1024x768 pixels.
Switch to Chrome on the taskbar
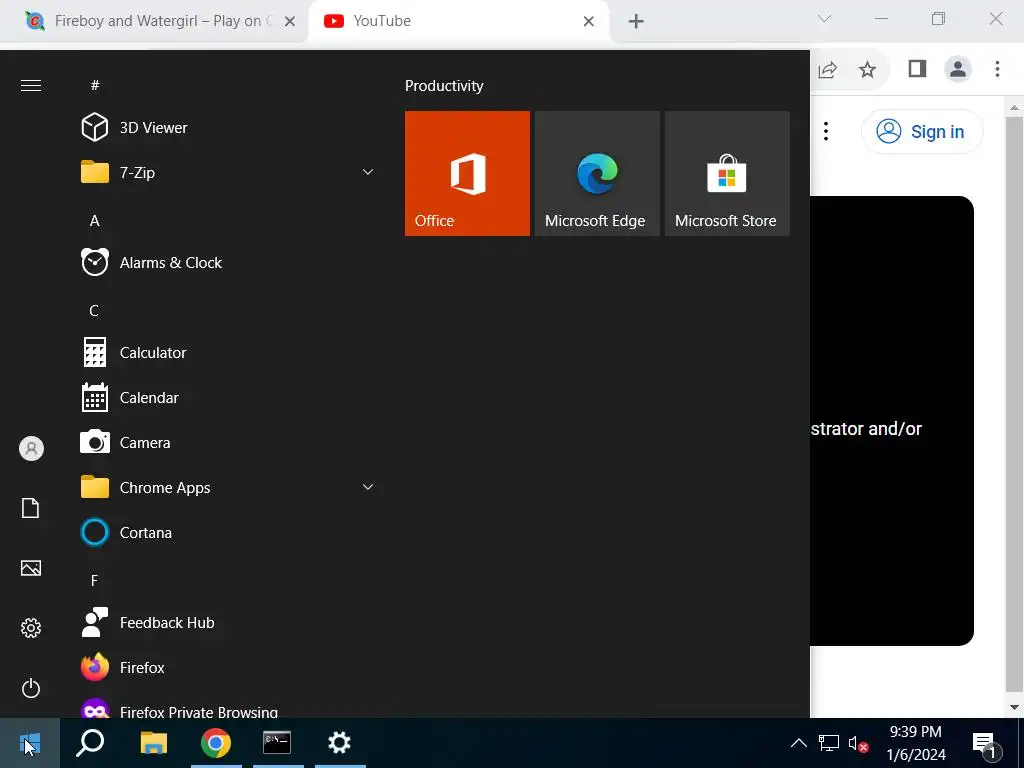point(216,743)
